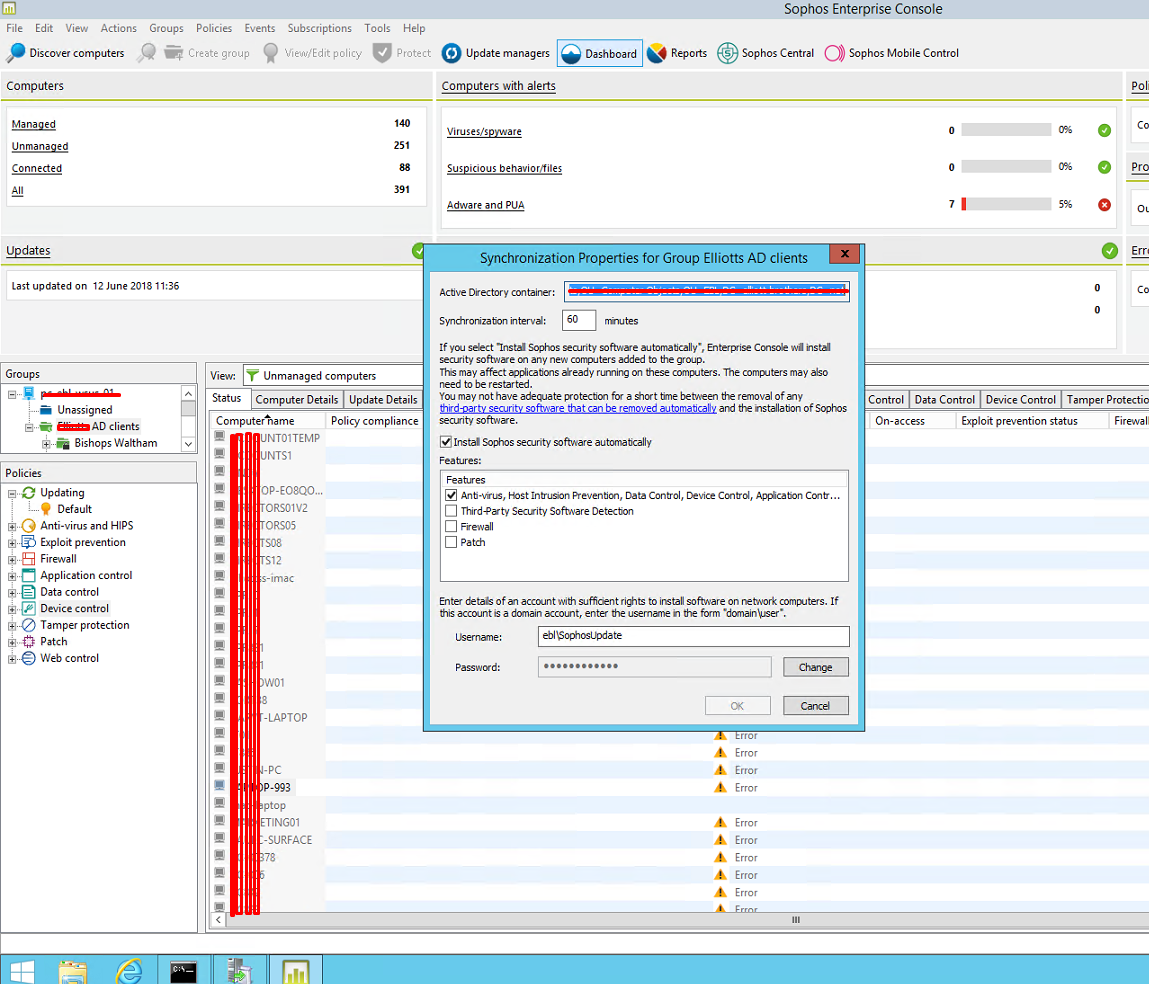Open Command Prompt from the taskbar

click(183, 972)
